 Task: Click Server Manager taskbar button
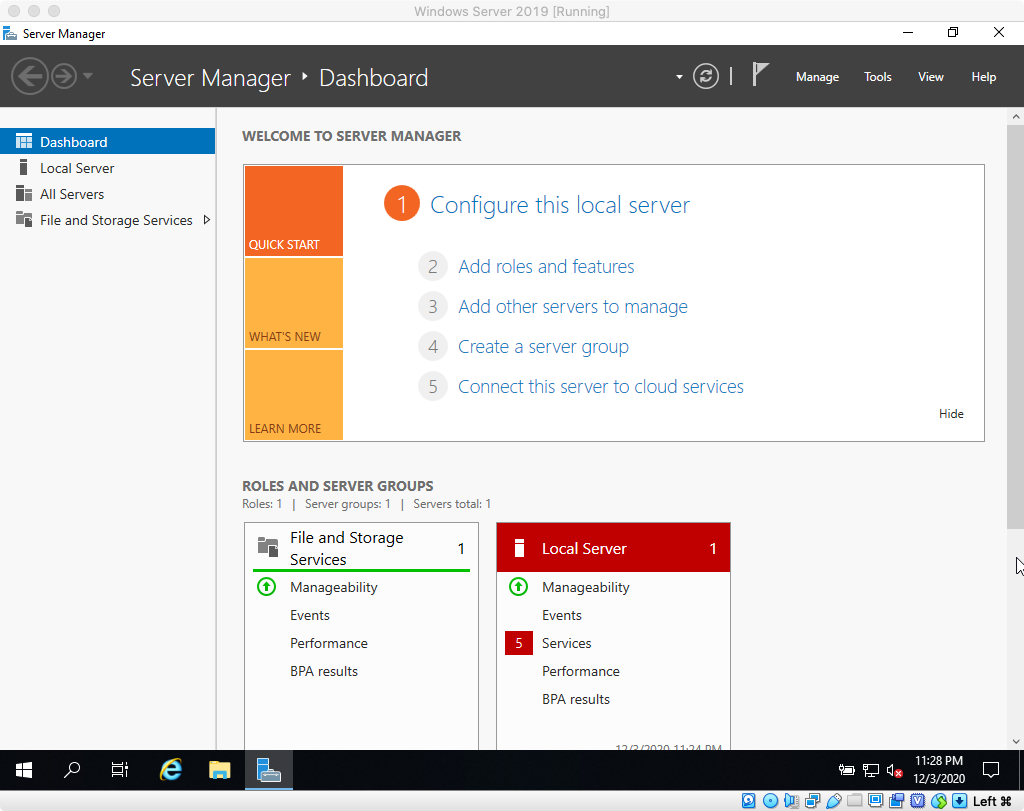pos(269,770)
